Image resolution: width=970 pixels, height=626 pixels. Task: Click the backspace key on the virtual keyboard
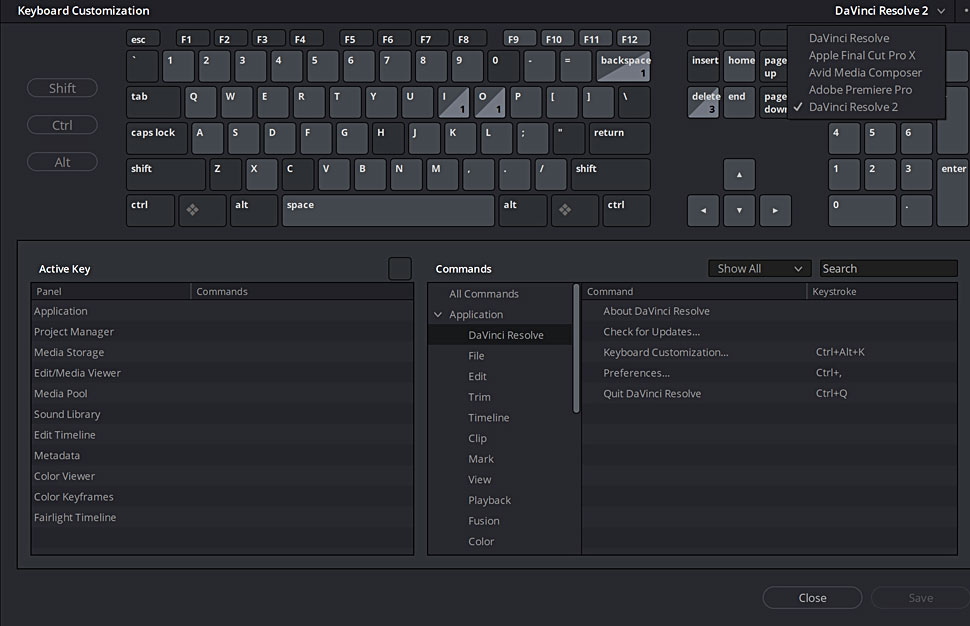[623, 66]
